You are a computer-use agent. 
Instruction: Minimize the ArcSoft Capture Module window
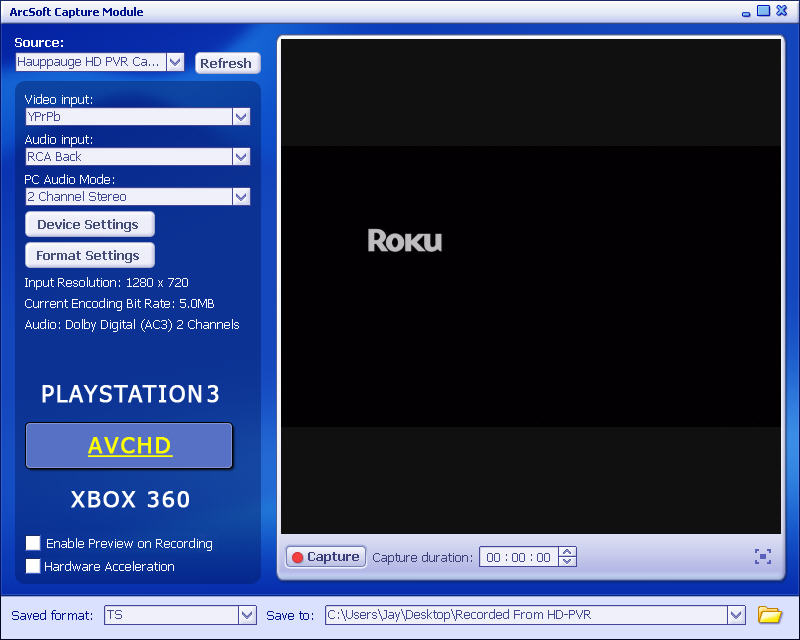tap(746, 12)
